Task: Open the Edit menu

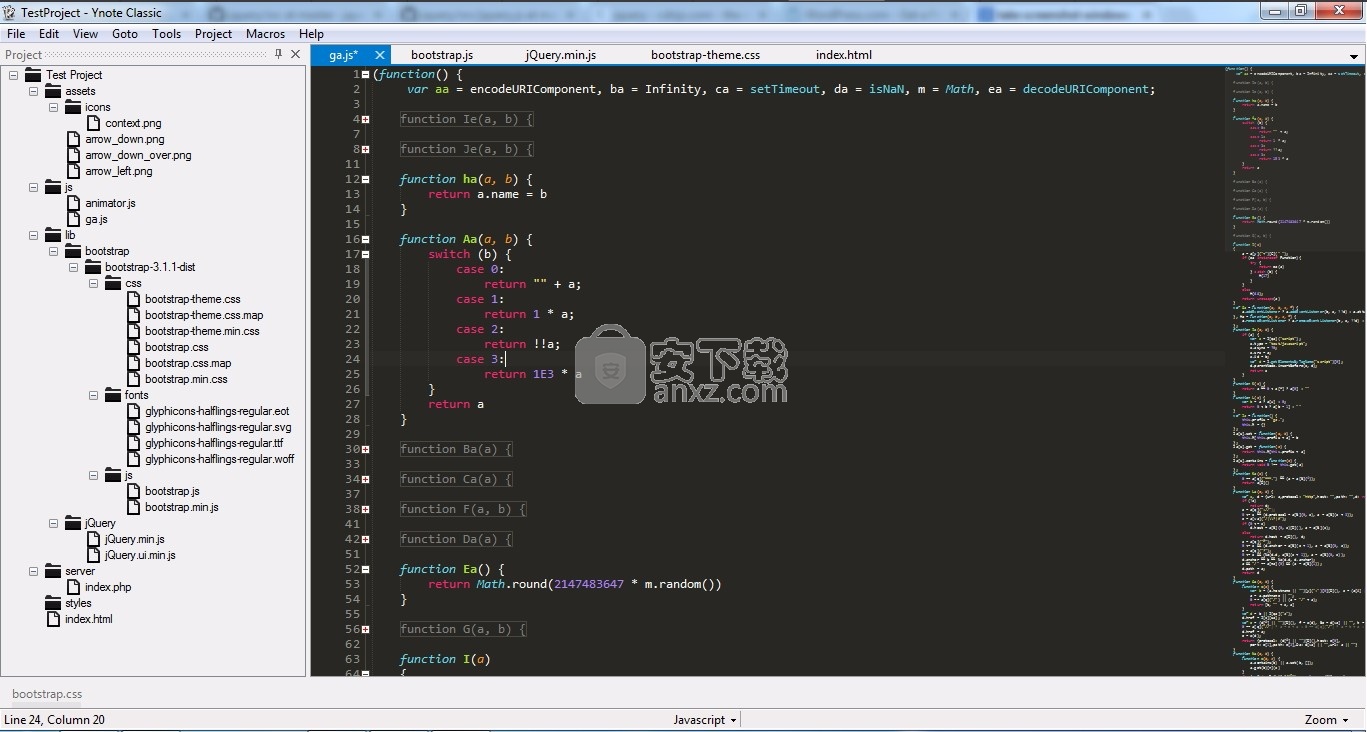Action: click(x=49, y=33)
